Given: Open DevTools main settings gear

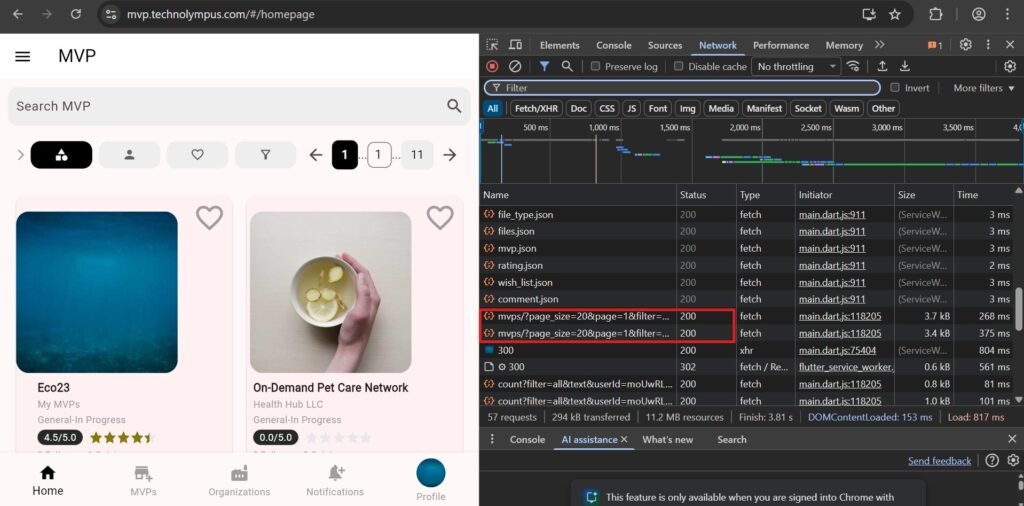Looking at the screenshot, I should [965, 44].
